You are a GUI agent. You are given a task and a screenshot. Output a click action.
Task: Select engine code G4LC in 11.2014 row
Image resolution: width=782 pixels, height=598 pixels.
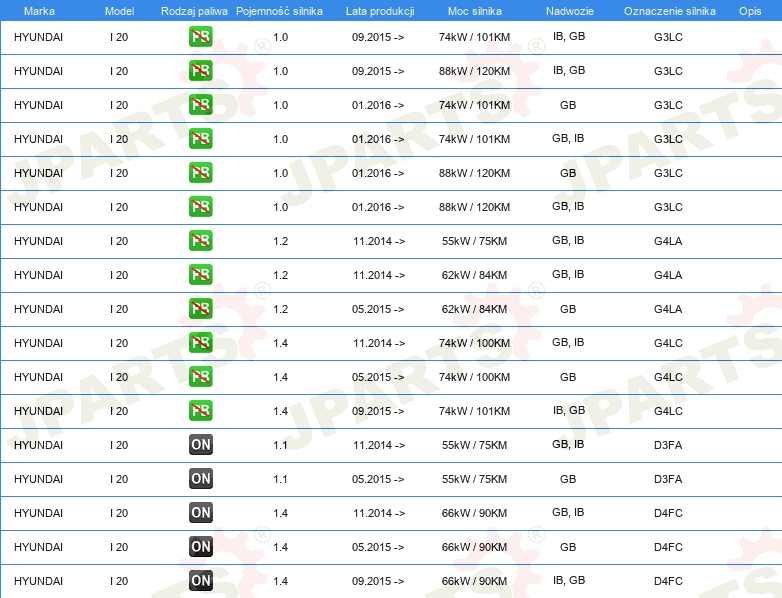668,343
